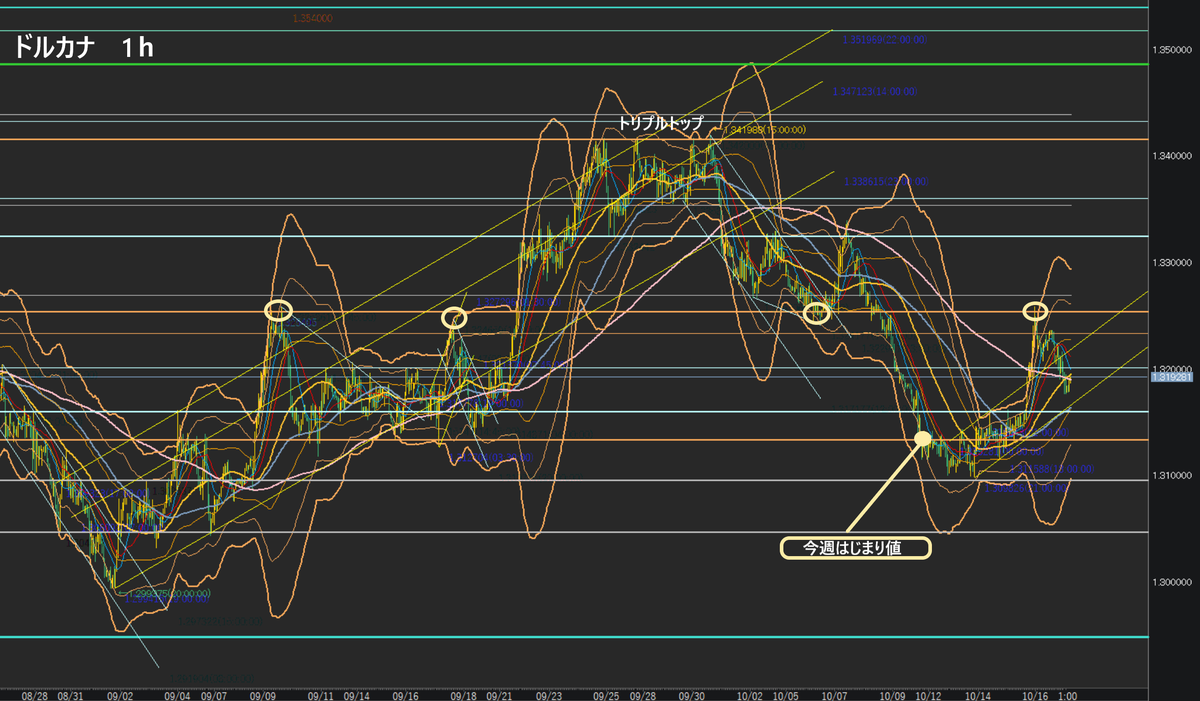The width and height of the screenshot is (1200, 701).
Task: Click the 08/31 date on time axis
Action: (70, 694)
